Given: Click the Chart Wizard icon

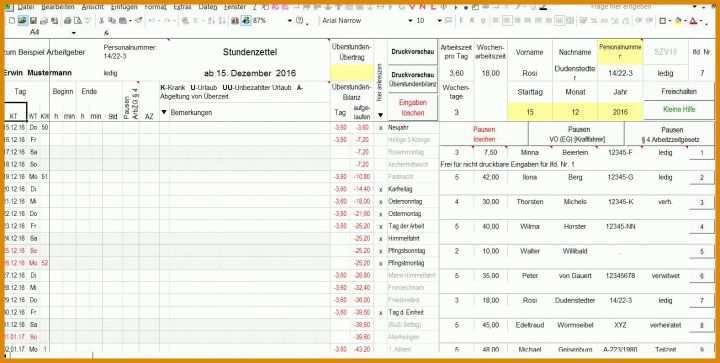Looking at the screenshot, I should pyautogui.click(x=235, y=21).
